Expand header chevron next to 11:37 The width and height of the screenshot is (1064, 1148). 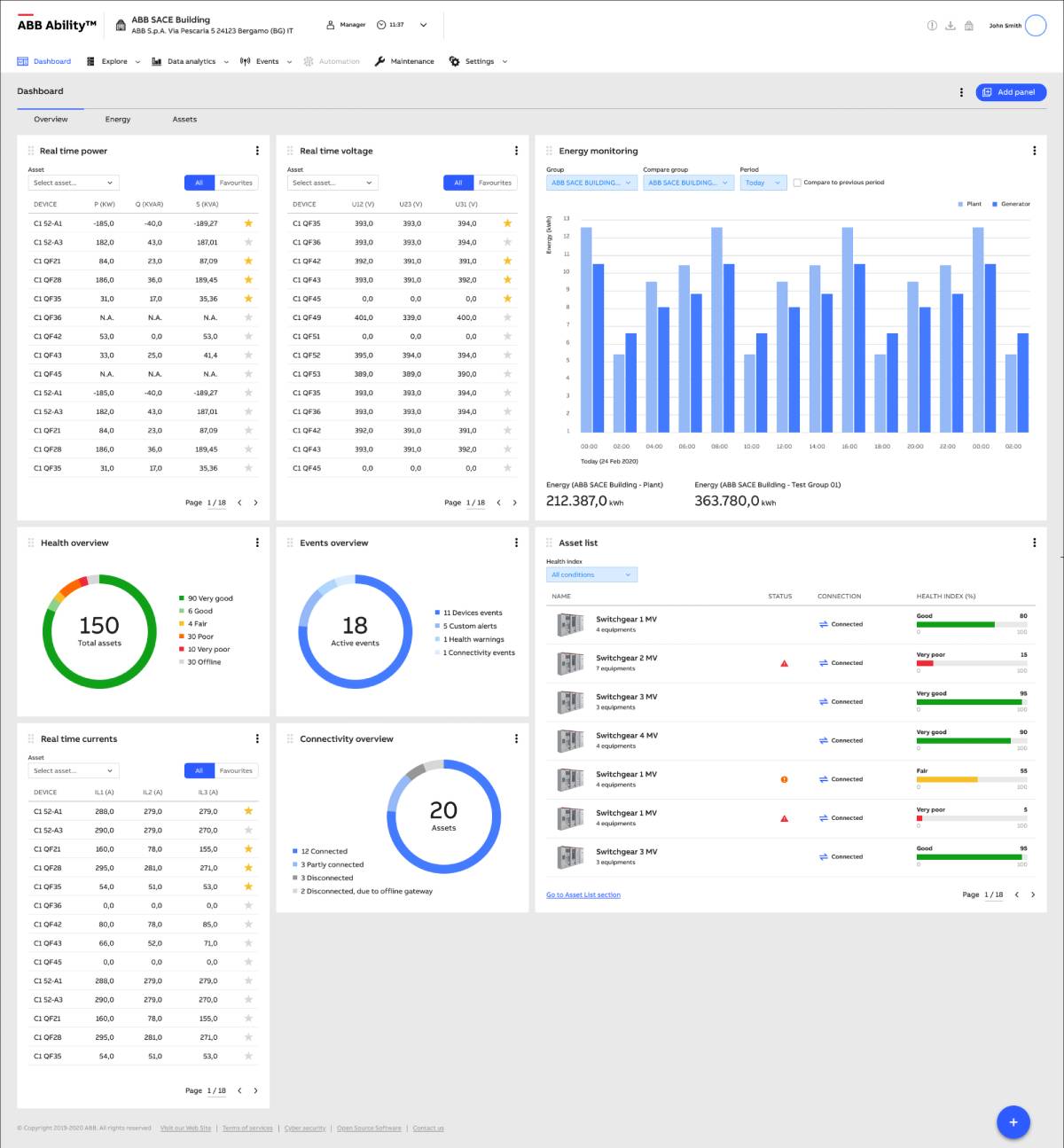pyautogui.click(x=423, y=25)
